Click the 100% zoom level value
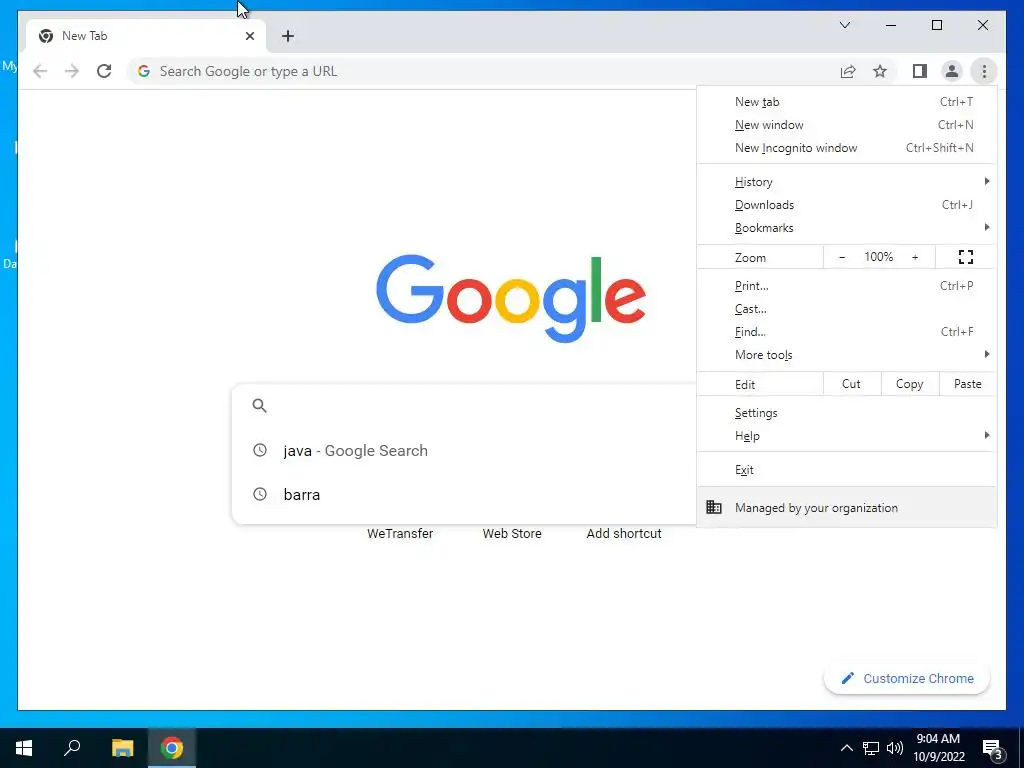 878,257
